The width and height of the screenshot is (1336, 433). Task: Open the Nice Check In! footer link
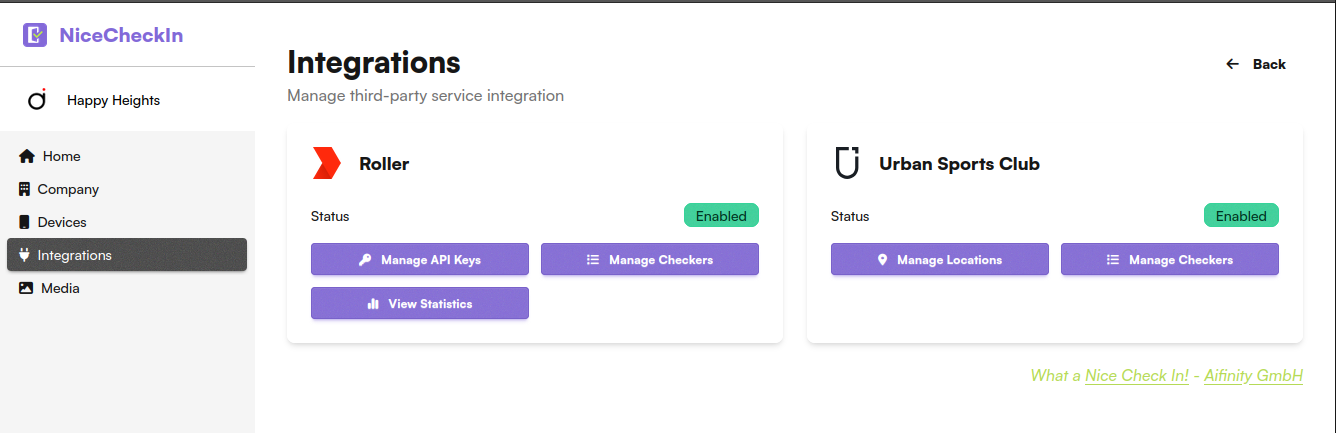1137,376
